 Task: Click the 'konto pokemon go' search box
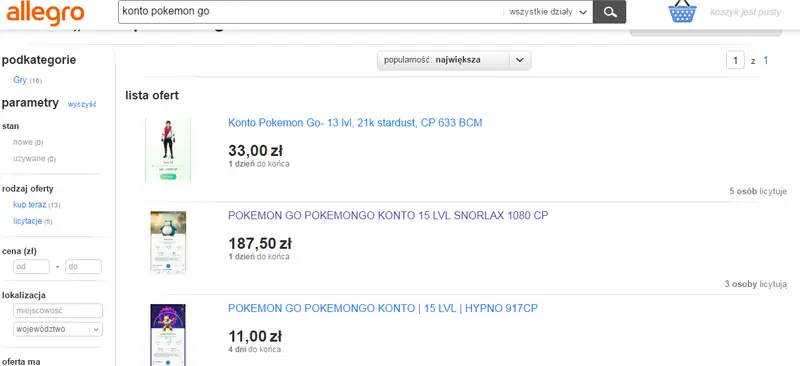coord(310,12)
